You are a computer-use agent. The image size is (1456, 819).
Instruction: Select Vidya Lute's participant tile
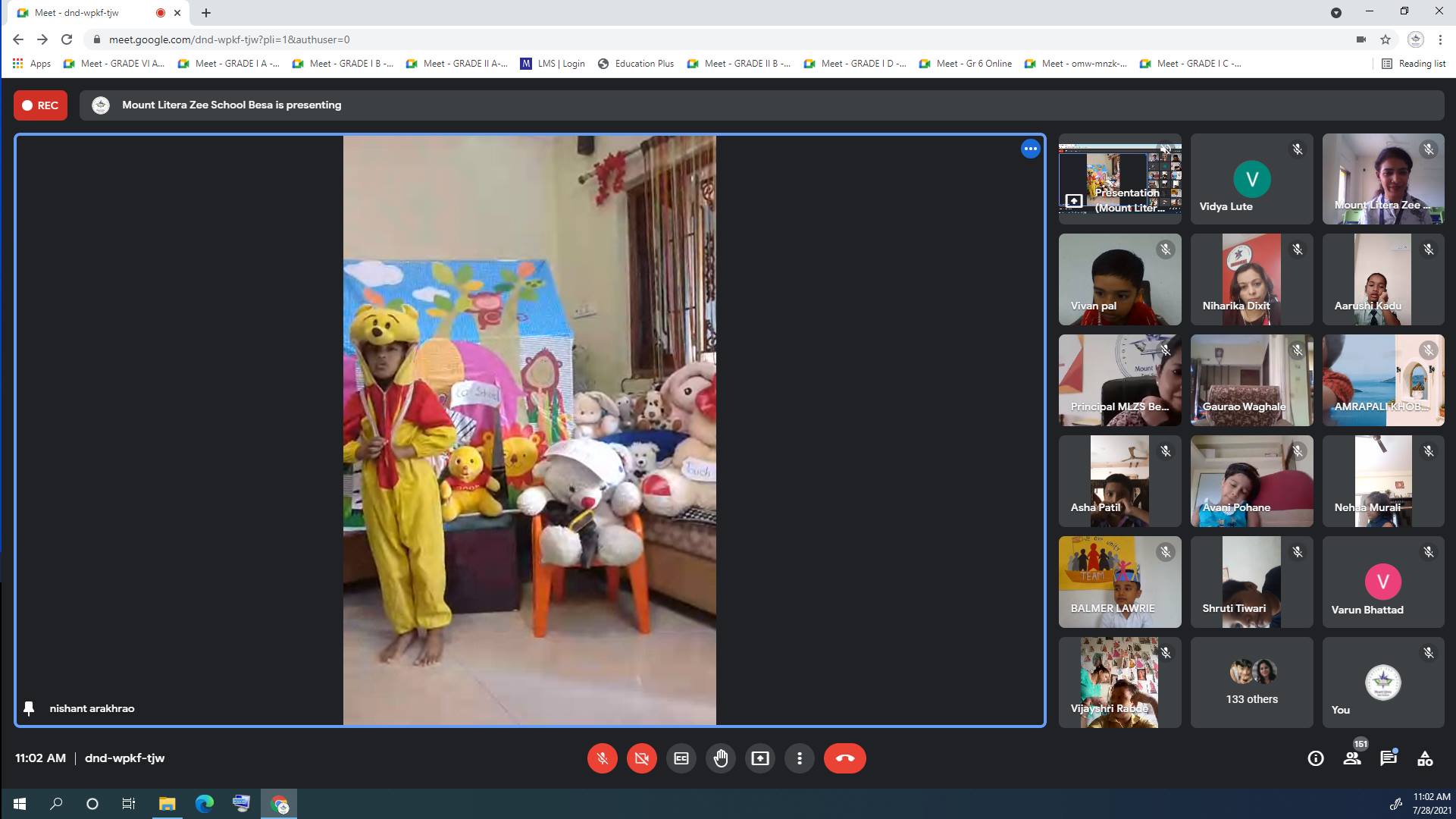(x=1252, y=179)
